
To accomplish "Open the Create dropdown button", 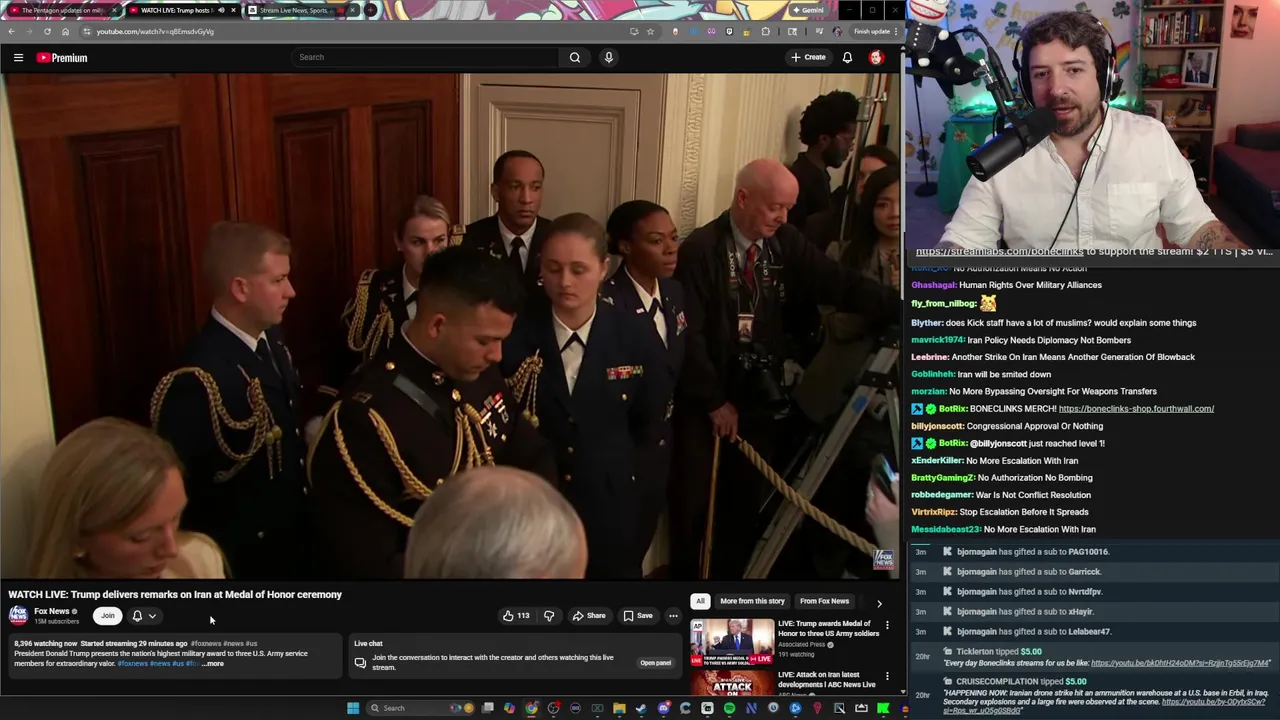I will [809, 57].
